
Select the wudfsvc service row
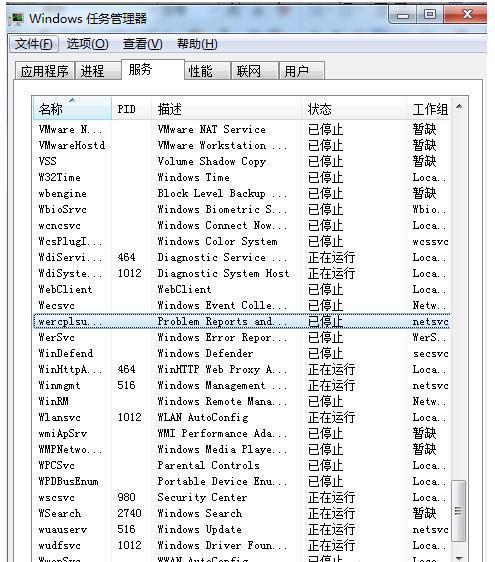tap(242, 546)
